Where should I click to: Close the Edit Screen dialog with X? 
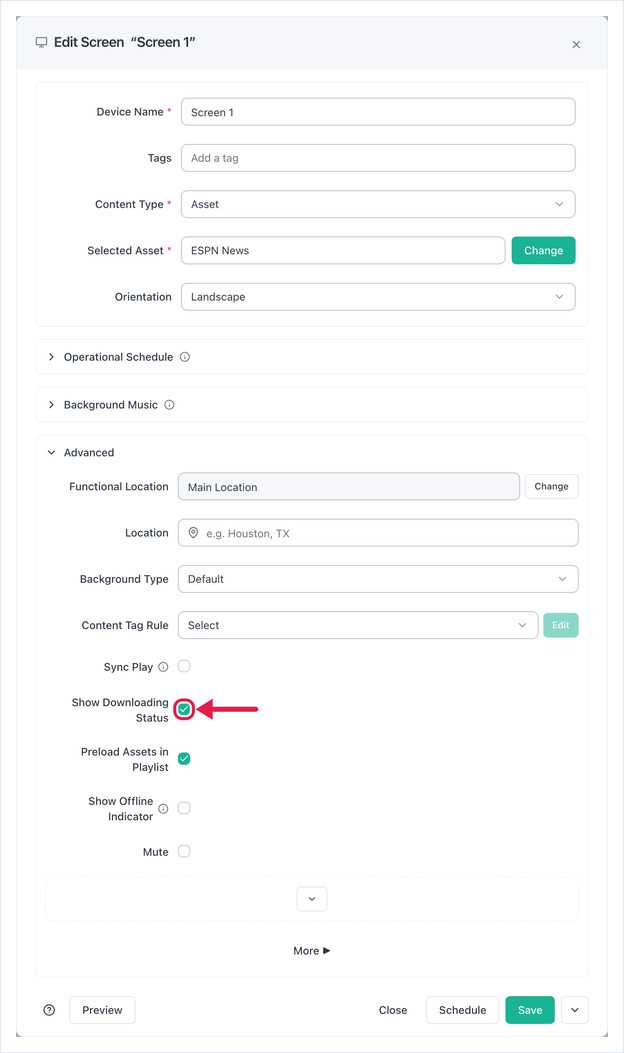click(576, 44)
